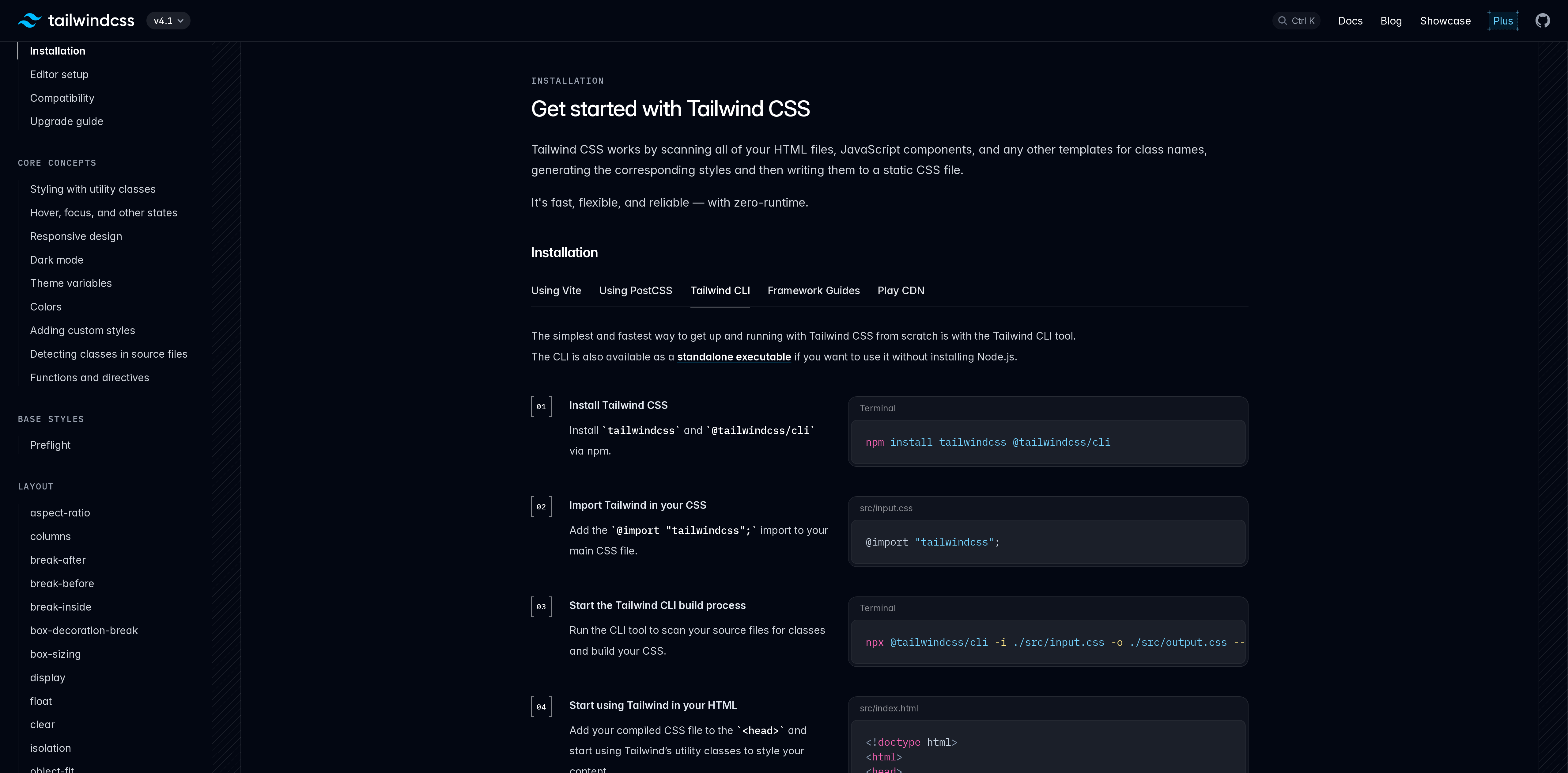Switch to the Play CDN tab
Screen dimensions: 1568x773
901,291
